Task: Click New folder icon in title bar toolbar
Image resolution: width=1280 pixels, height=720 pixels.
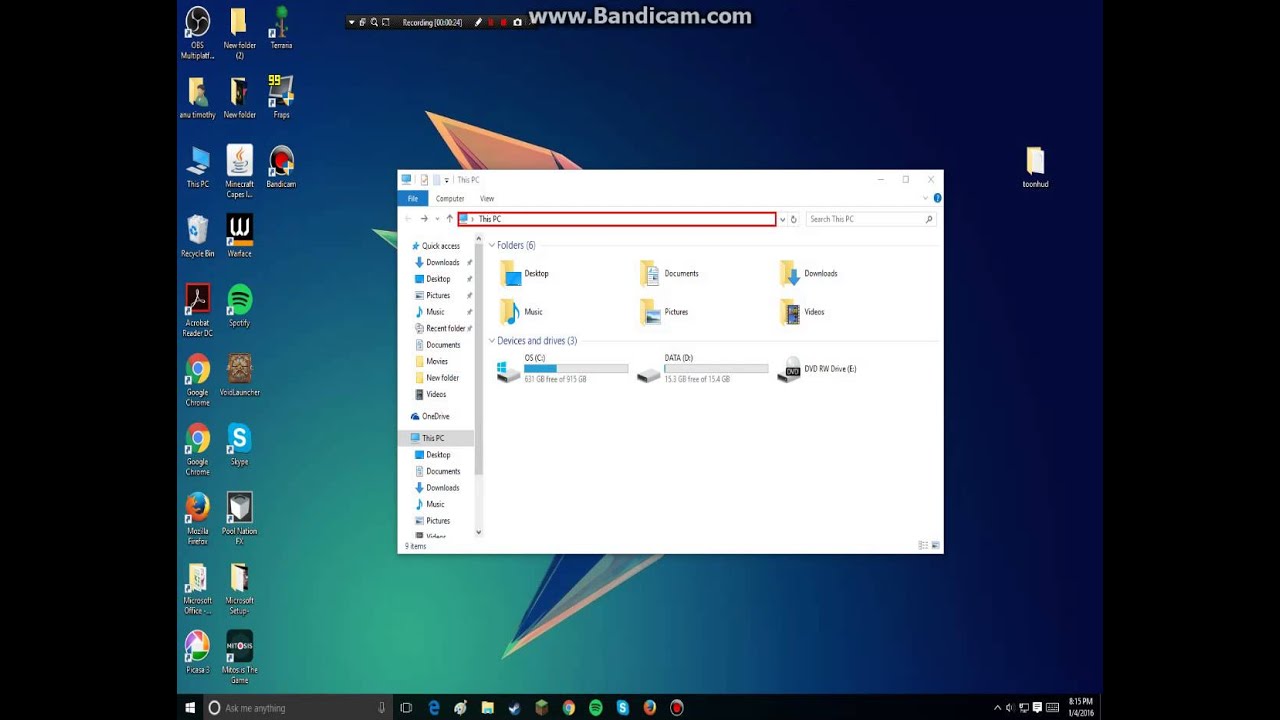Action: (436, 180)
